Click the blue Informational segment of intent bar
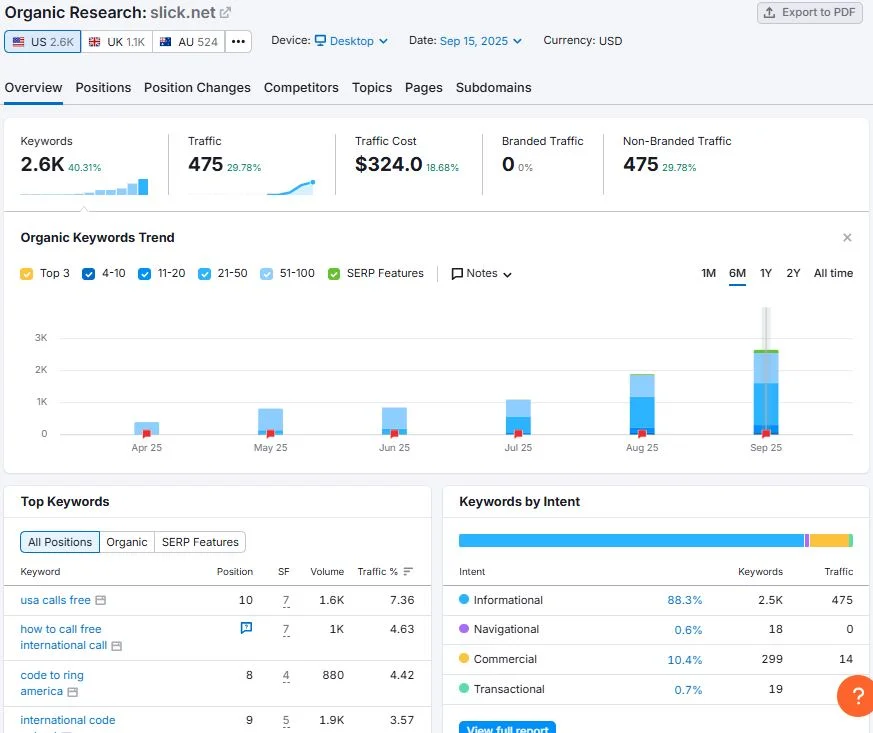Image resolution: width=873 pixels, height=733 pixels. (x=631, y=540)
